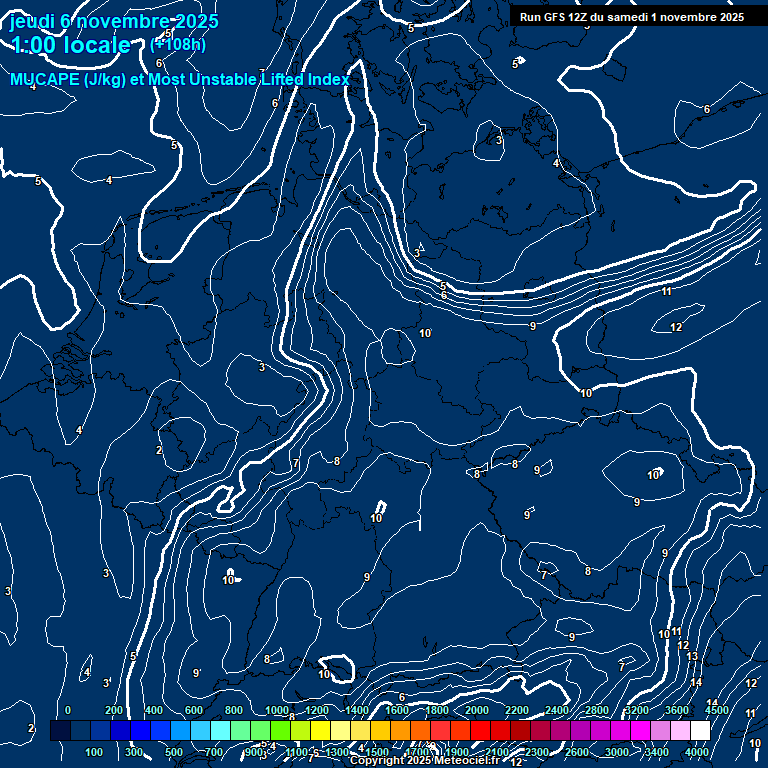Image resolution: width=768 pixels, height=768 pixels.
Task: Click the "3000" legend scale label
Action: point(617,752)
